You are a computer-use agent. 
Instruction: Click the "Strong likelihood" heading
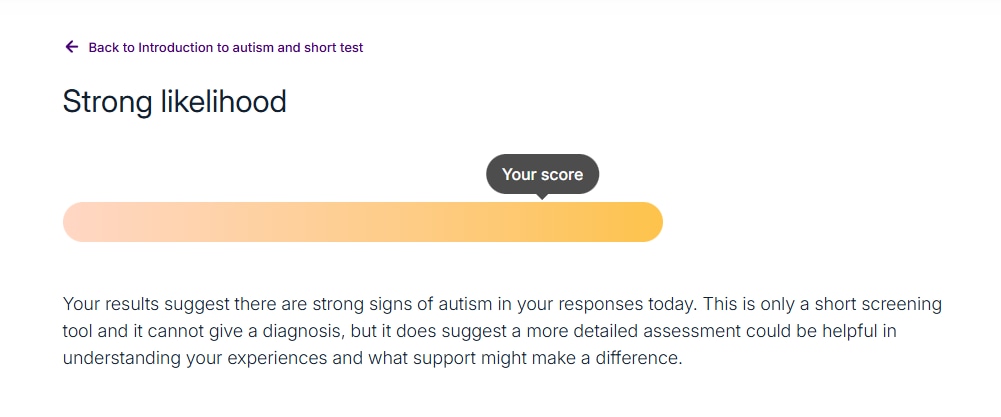174,101
